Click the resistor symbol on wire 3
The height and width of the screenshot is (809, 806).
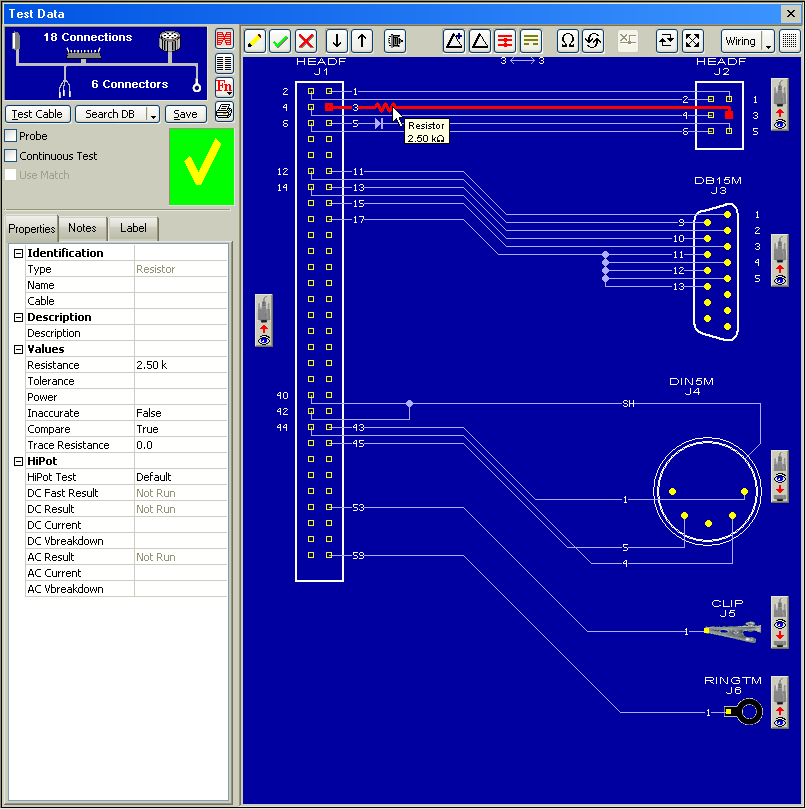(x=384, y=107)
